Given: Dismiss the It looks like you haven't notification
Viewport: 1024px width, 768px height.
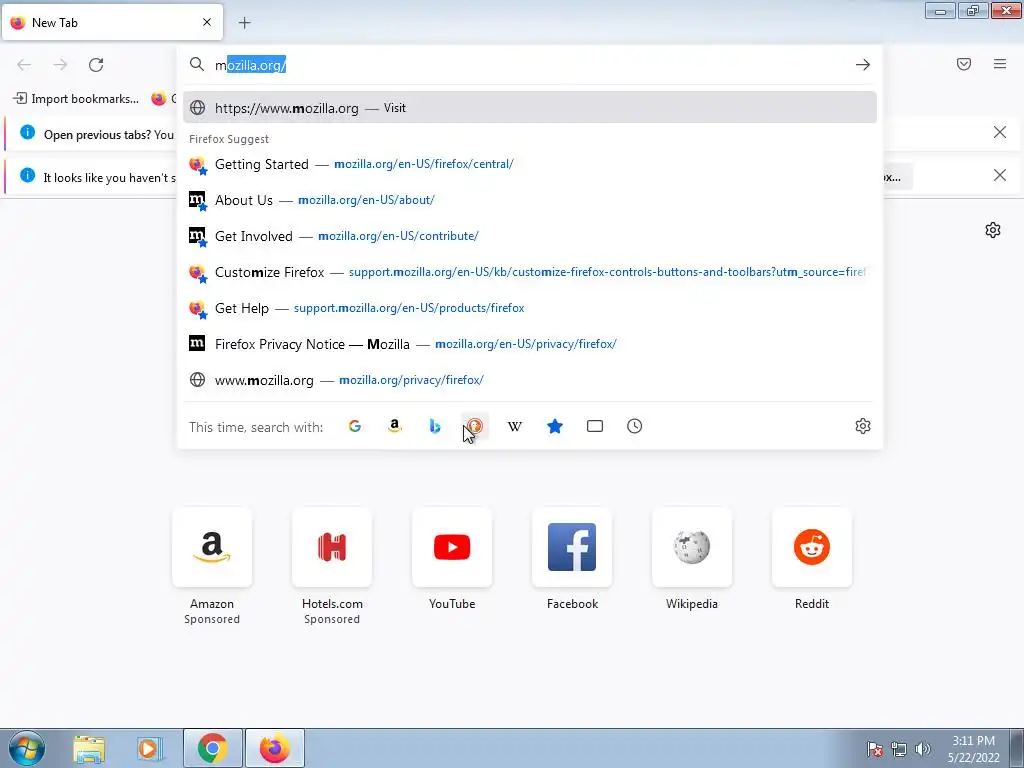Looking at the screenshot, I should [1000, 175].
